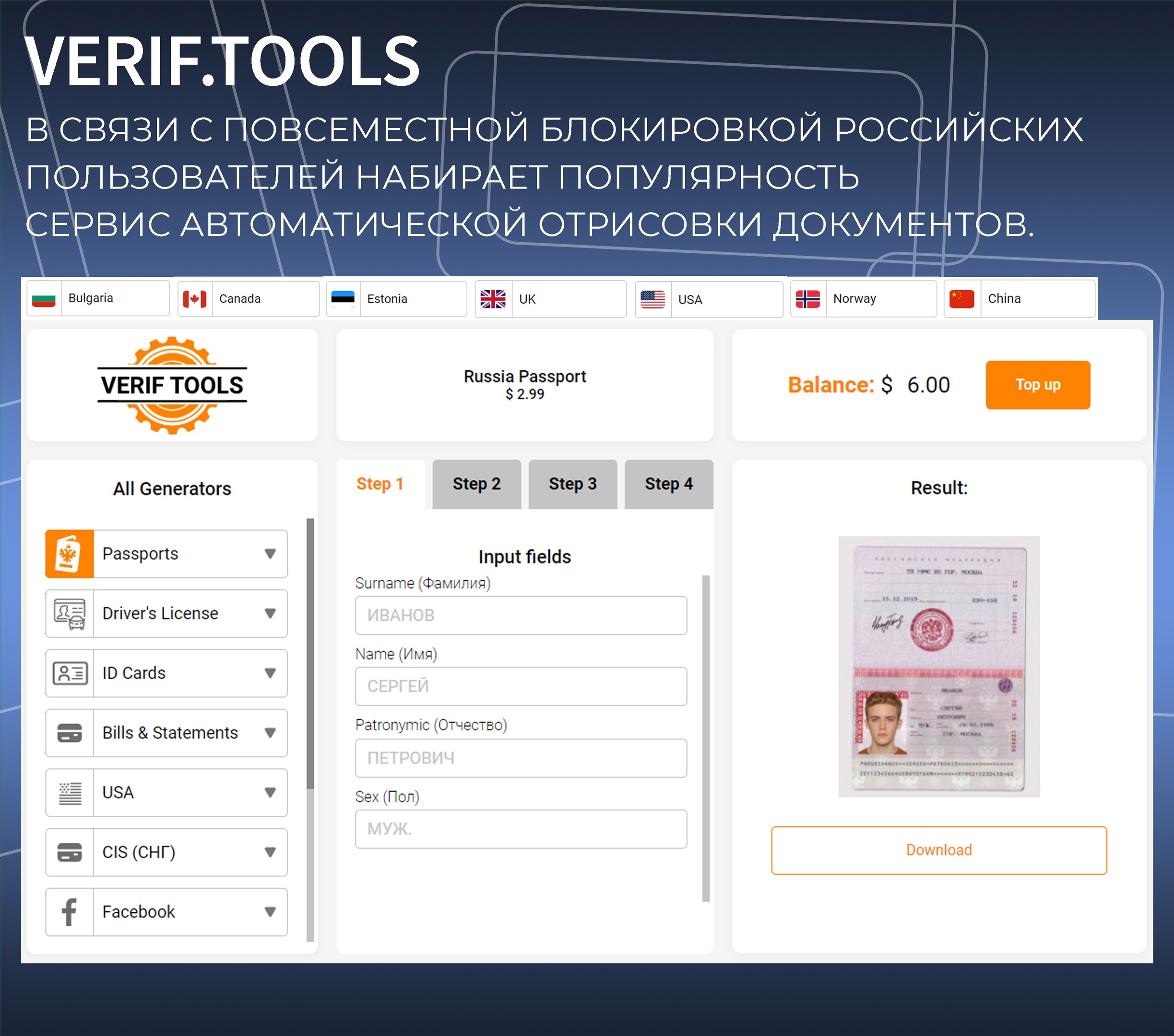This screenshot has width=1174, height=1036.
Task: Select the China country label
Action: click(1004, 299)
